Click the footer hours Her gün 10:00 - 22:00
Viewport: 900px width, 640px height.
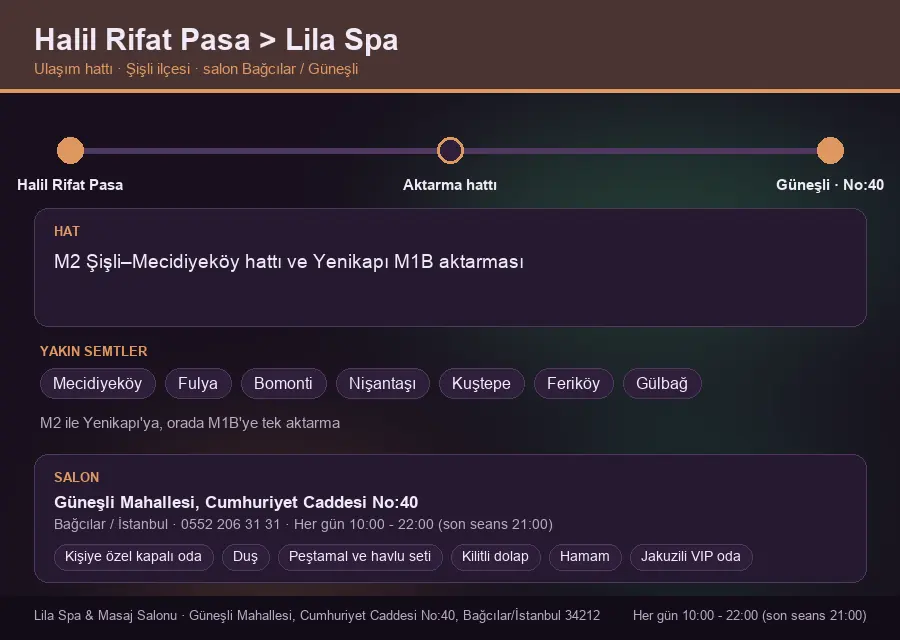[750, 615]
